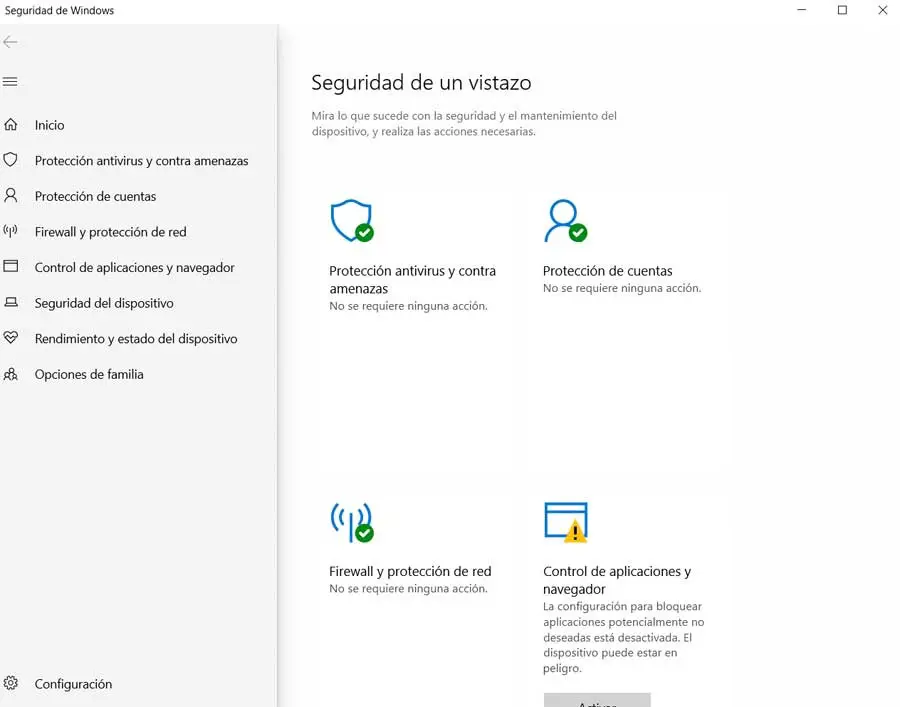Screen dimensions: 900x707
Task: Minimize the Seguridad de Windows window
Action: (x=802, y=10)
